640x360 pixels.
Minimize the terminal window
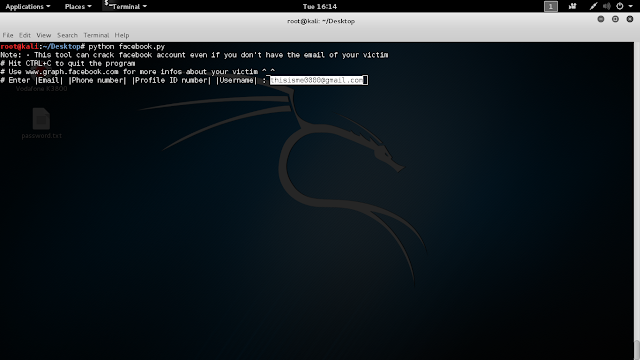coord(601,19)
